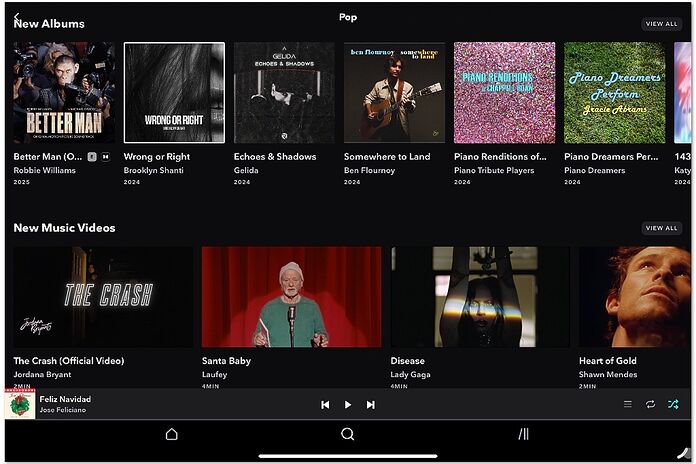Go back using the top-left arrow
This screenshot has width=696, height=464.
click(16, 17)
